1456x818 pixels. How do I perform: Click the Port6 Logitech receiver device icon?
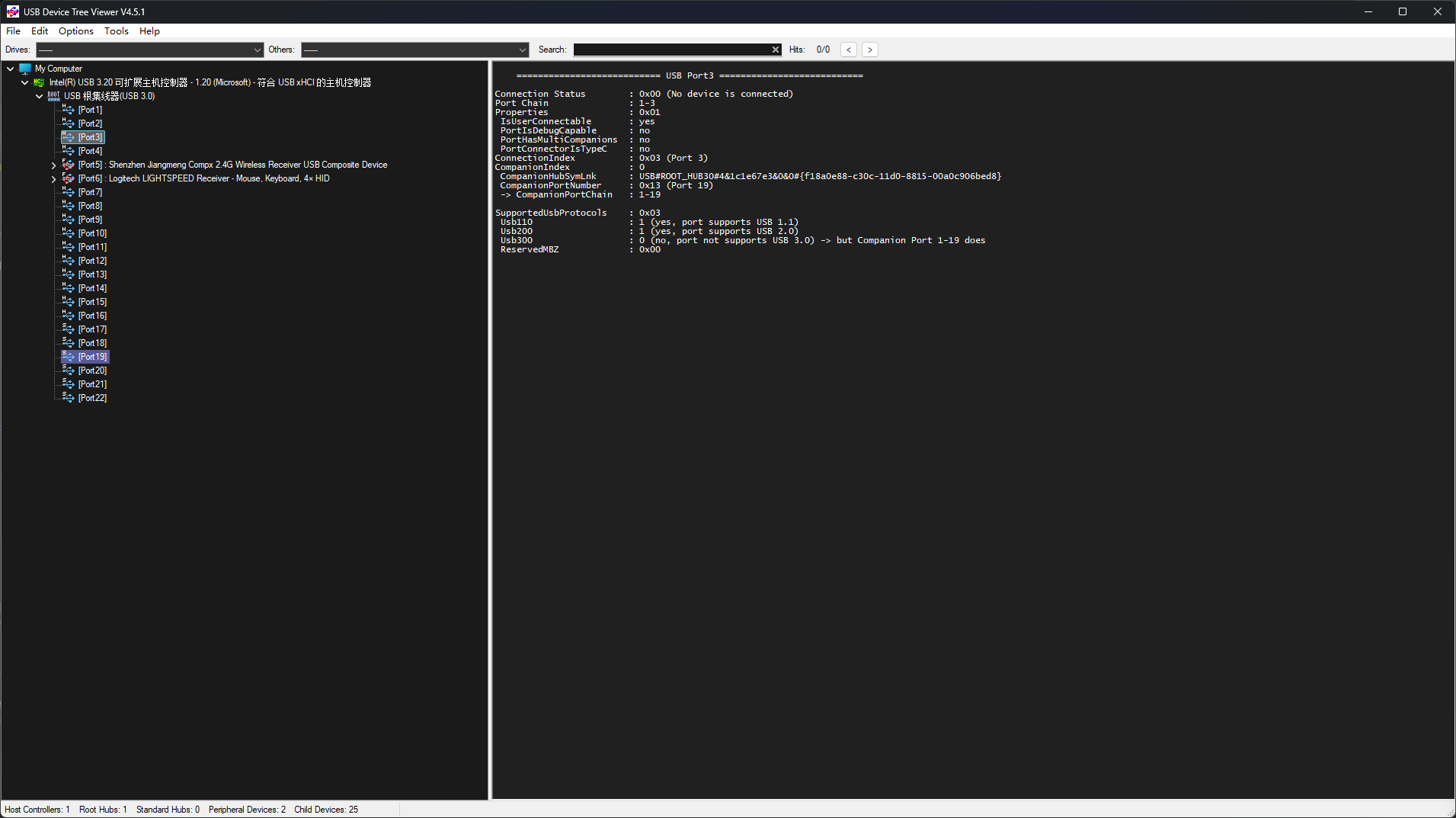tap(68, 178)
